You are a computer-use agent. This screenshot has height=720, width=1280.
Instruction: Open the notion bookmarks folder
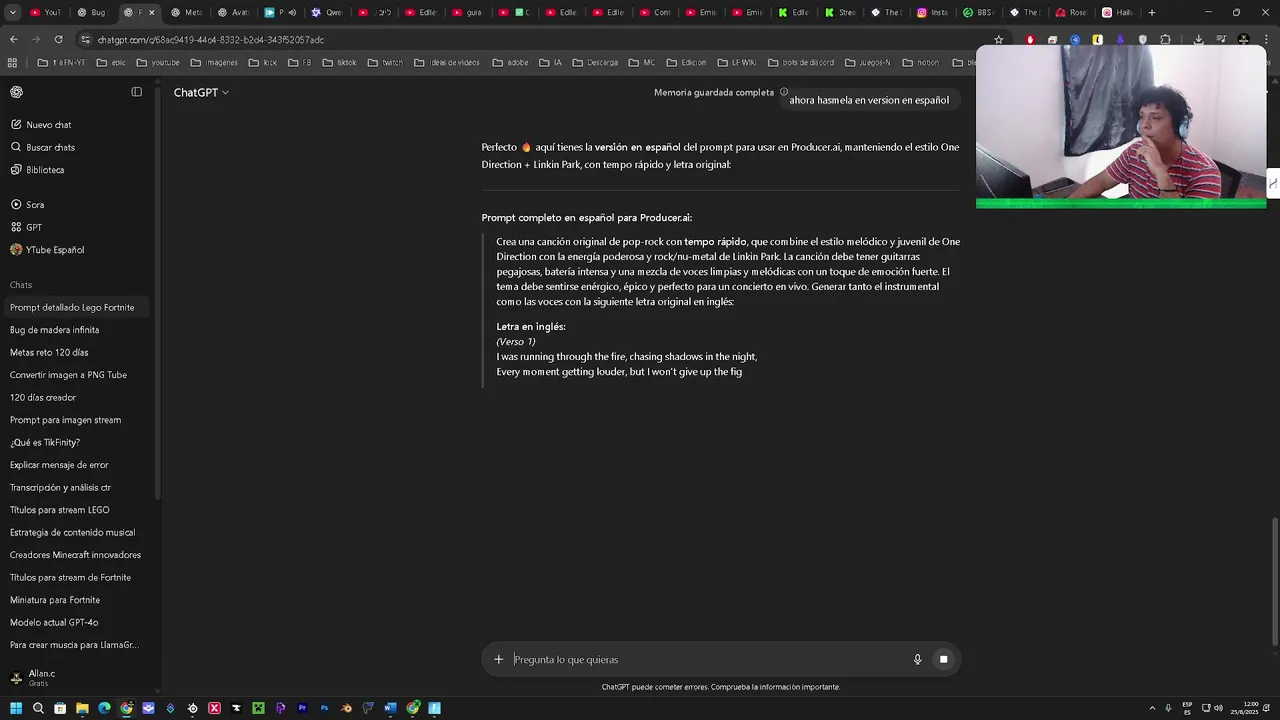click(921, 62)
